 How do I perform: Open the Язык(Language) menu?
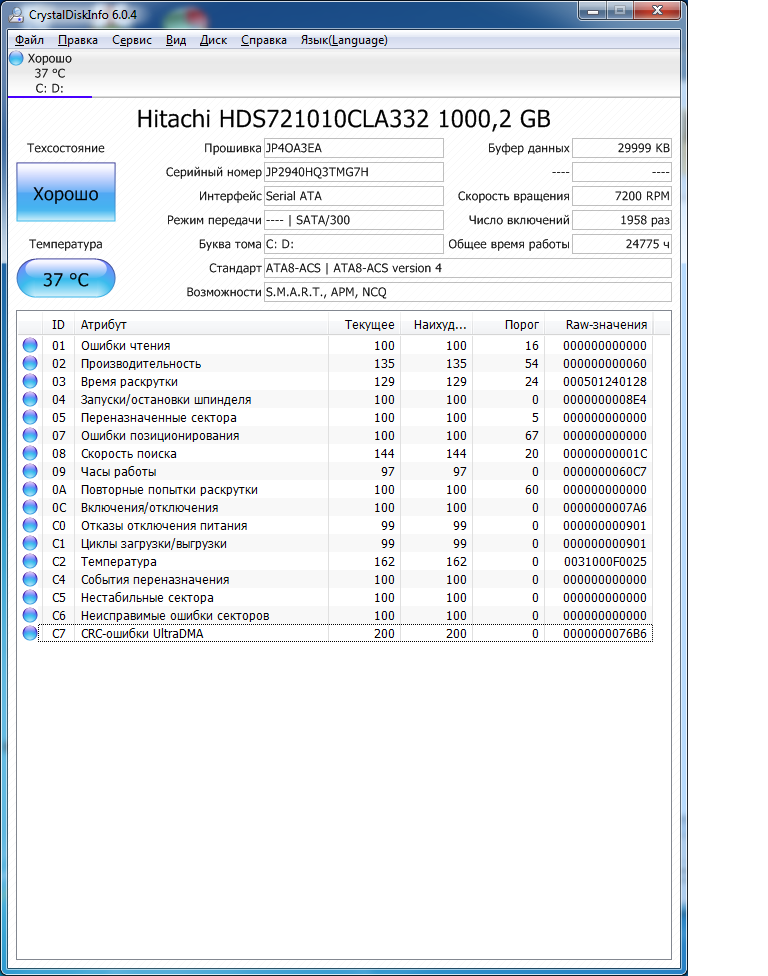[x=344, y=40]
